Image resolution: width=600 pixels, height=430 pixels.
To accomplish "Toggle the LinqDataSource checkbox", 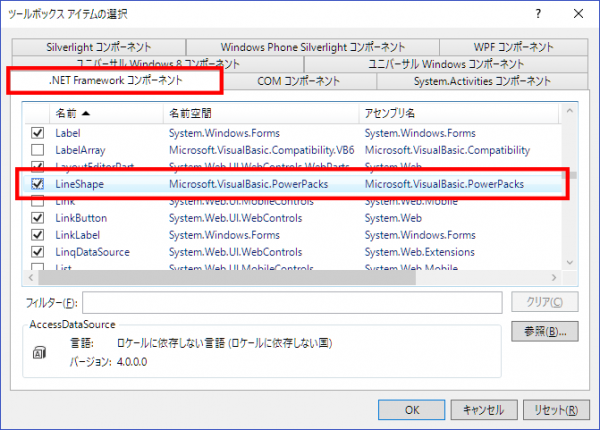I will 38,252.
